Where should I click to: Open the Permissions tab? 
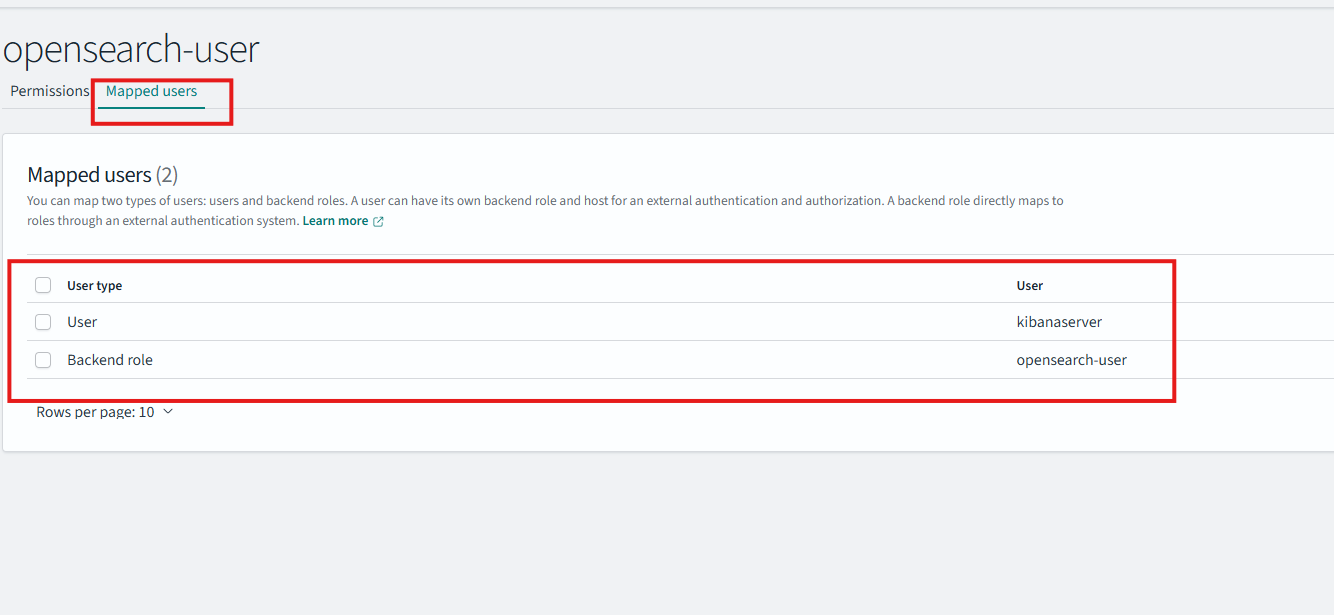[50, 91]
